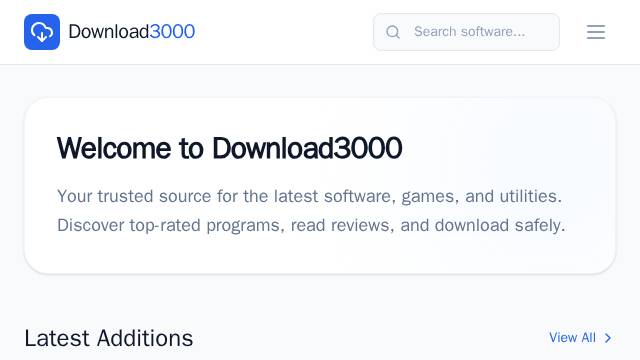Click the chevron arrow beside View All
The width and height of the screenshot is (640, 360).
(608, 338)
